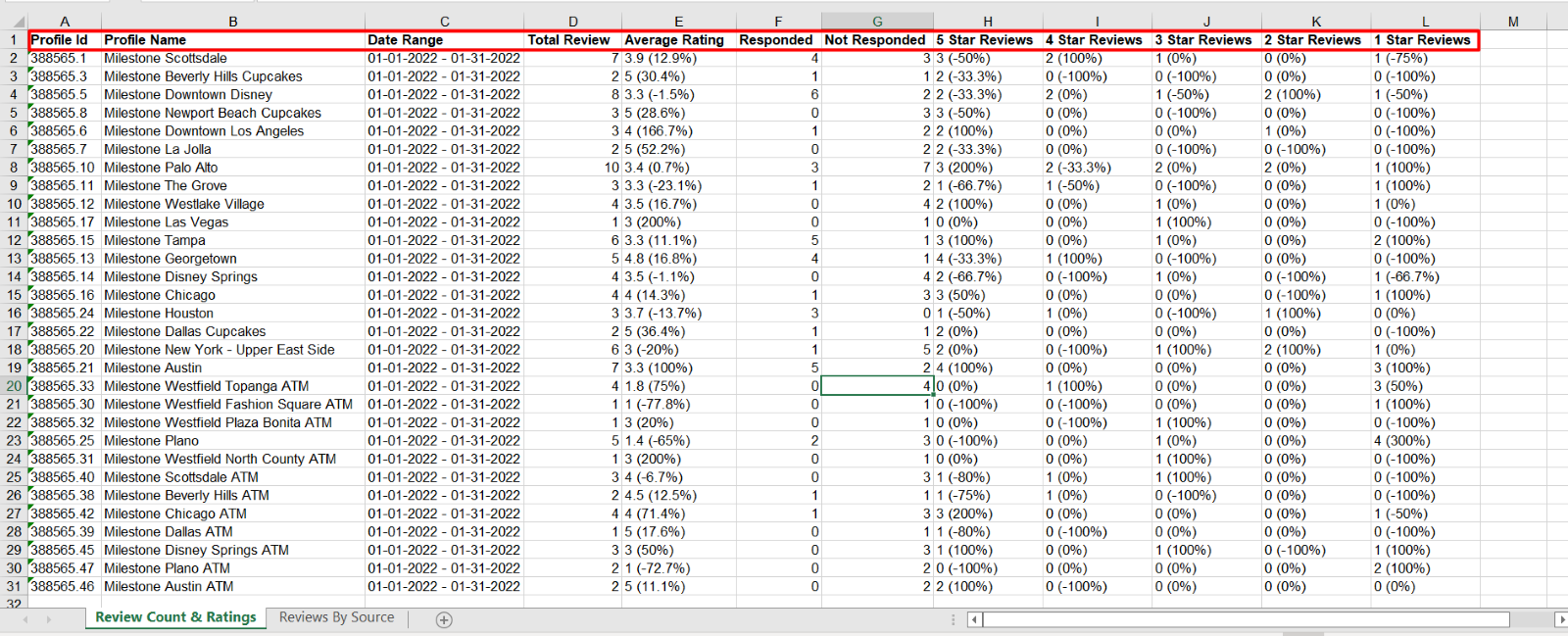Click the Select All corner triangle

click(19, 22)
